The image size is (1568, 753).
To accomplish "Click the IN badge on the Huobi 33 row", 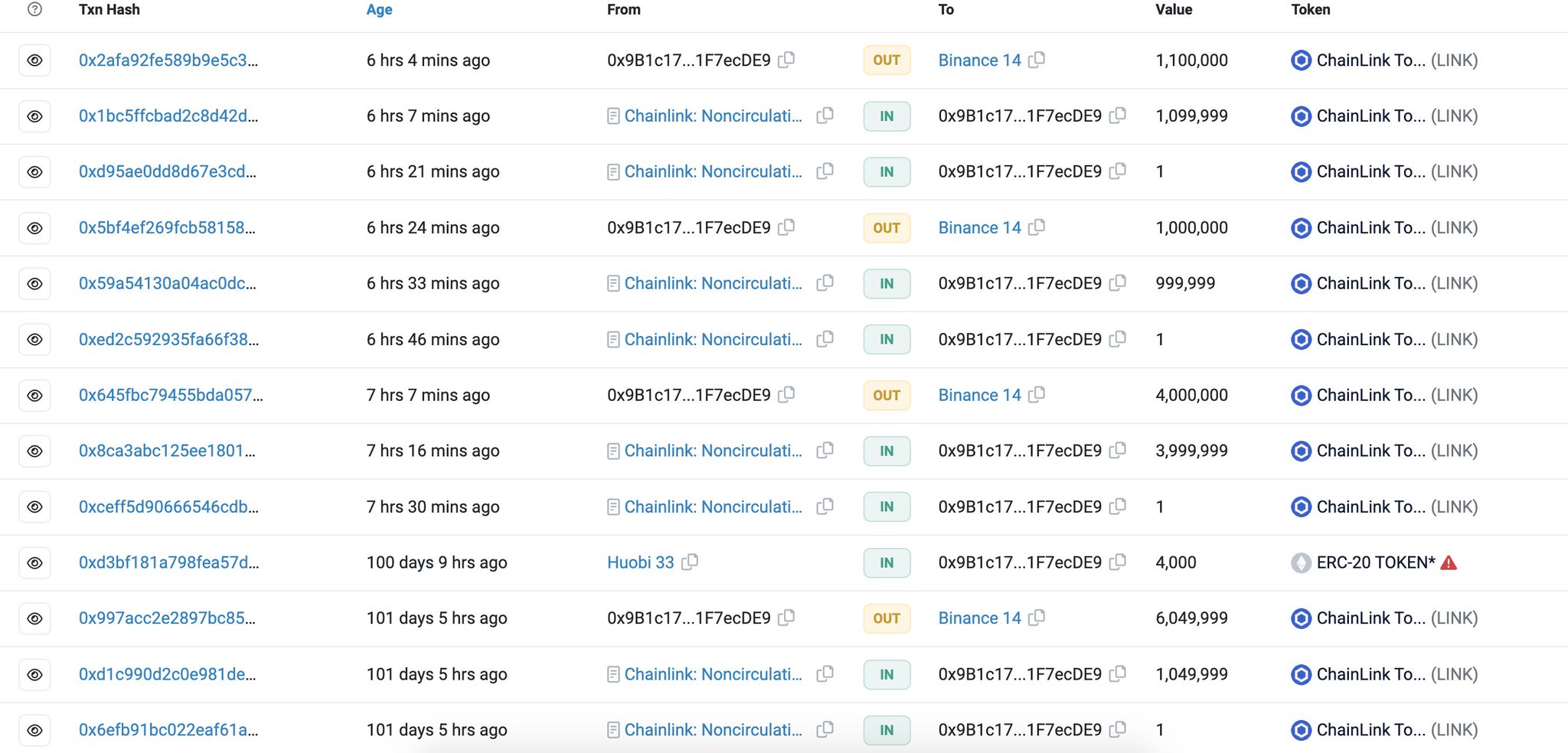I will [886, 562].
